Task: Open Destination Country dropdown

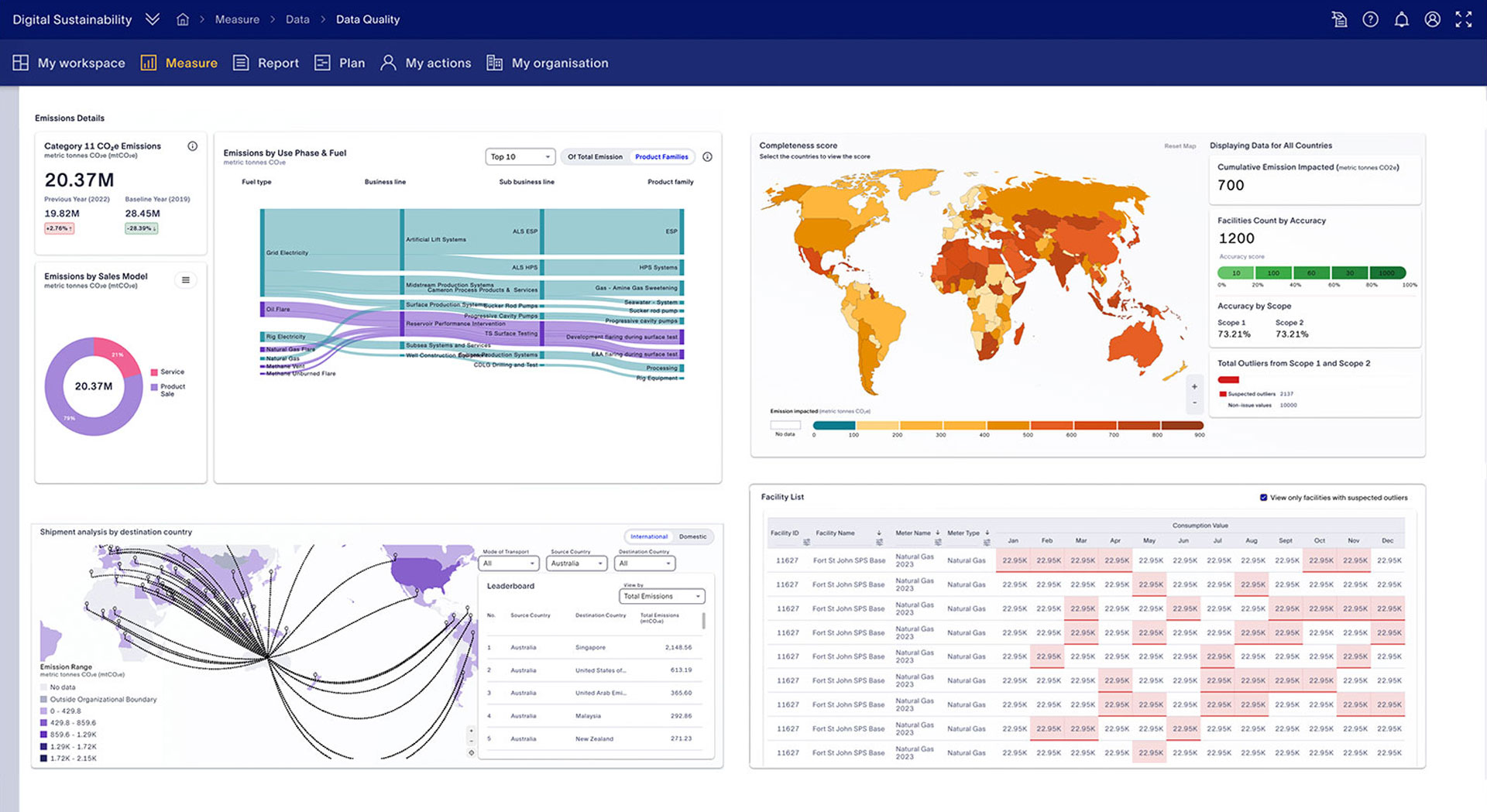Action: [x=646, y=564]
